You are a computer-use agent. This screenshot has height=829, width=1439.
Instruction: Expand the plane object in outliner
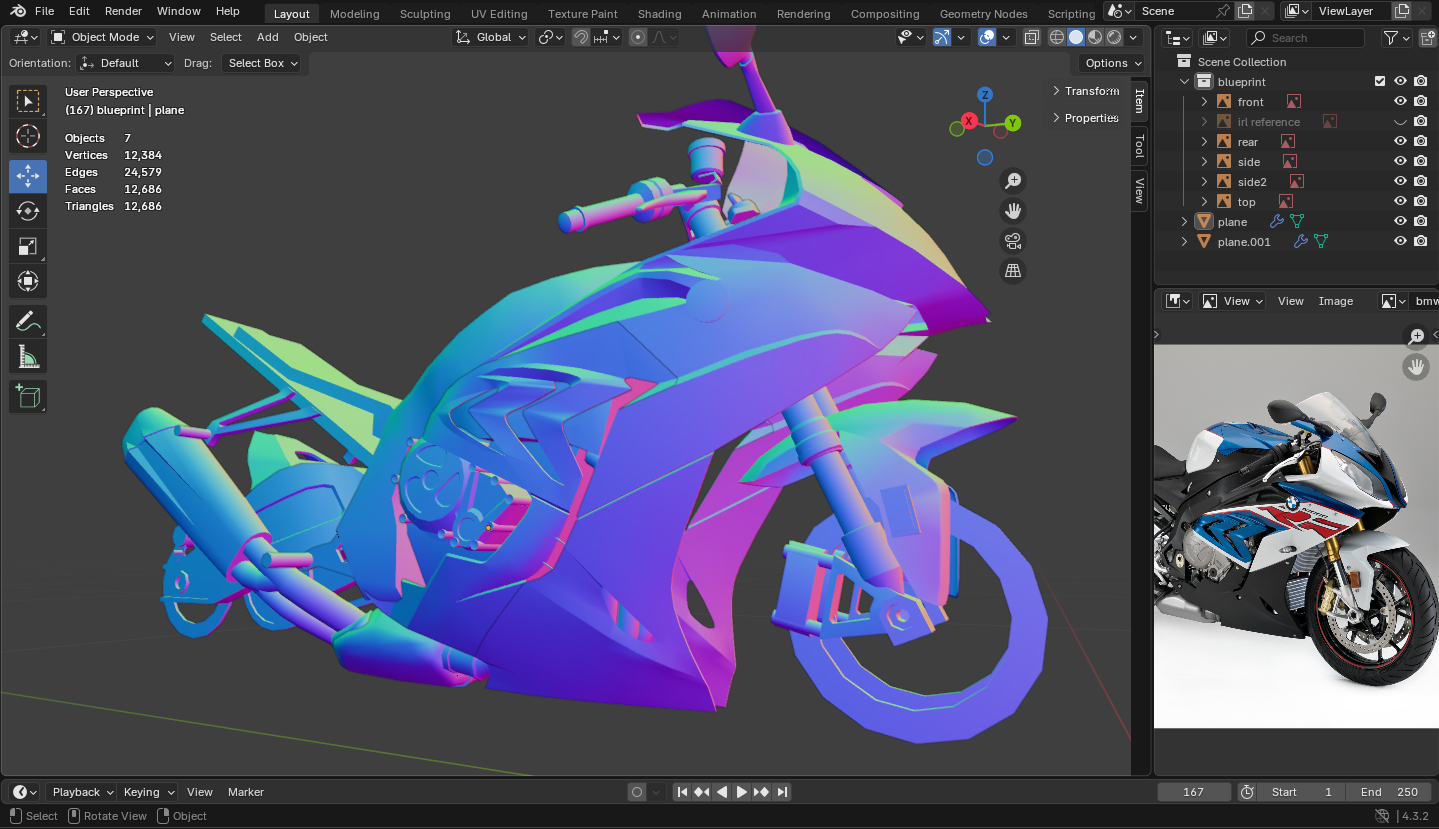1185,222
